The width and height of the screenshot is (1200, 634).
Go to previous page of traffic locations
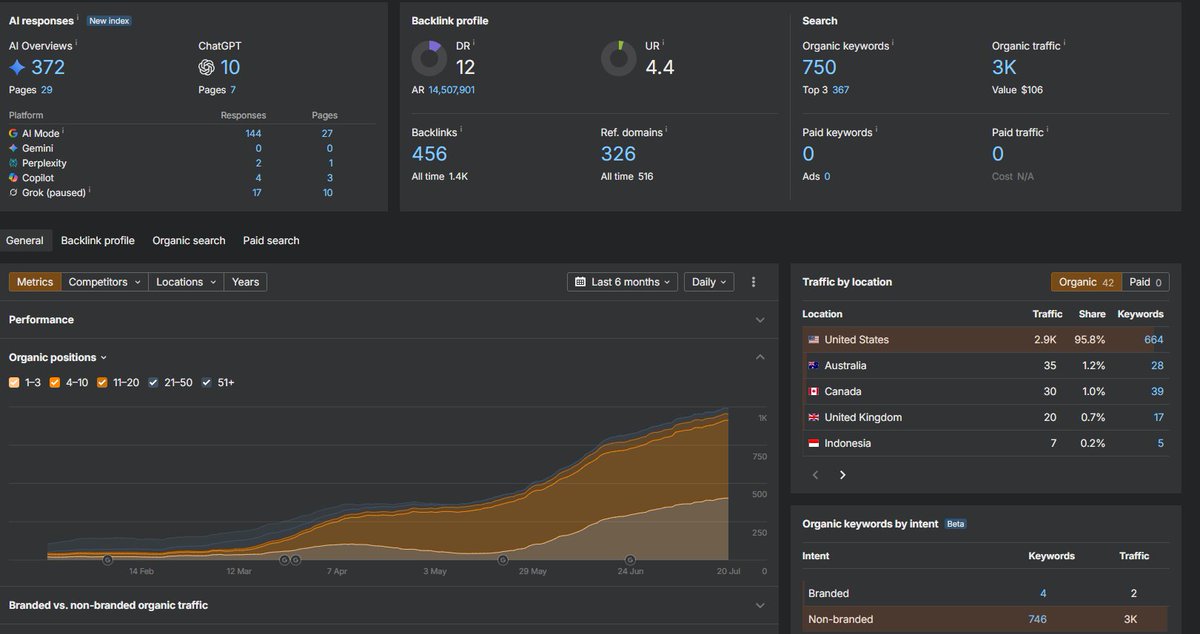click(815, 475)
